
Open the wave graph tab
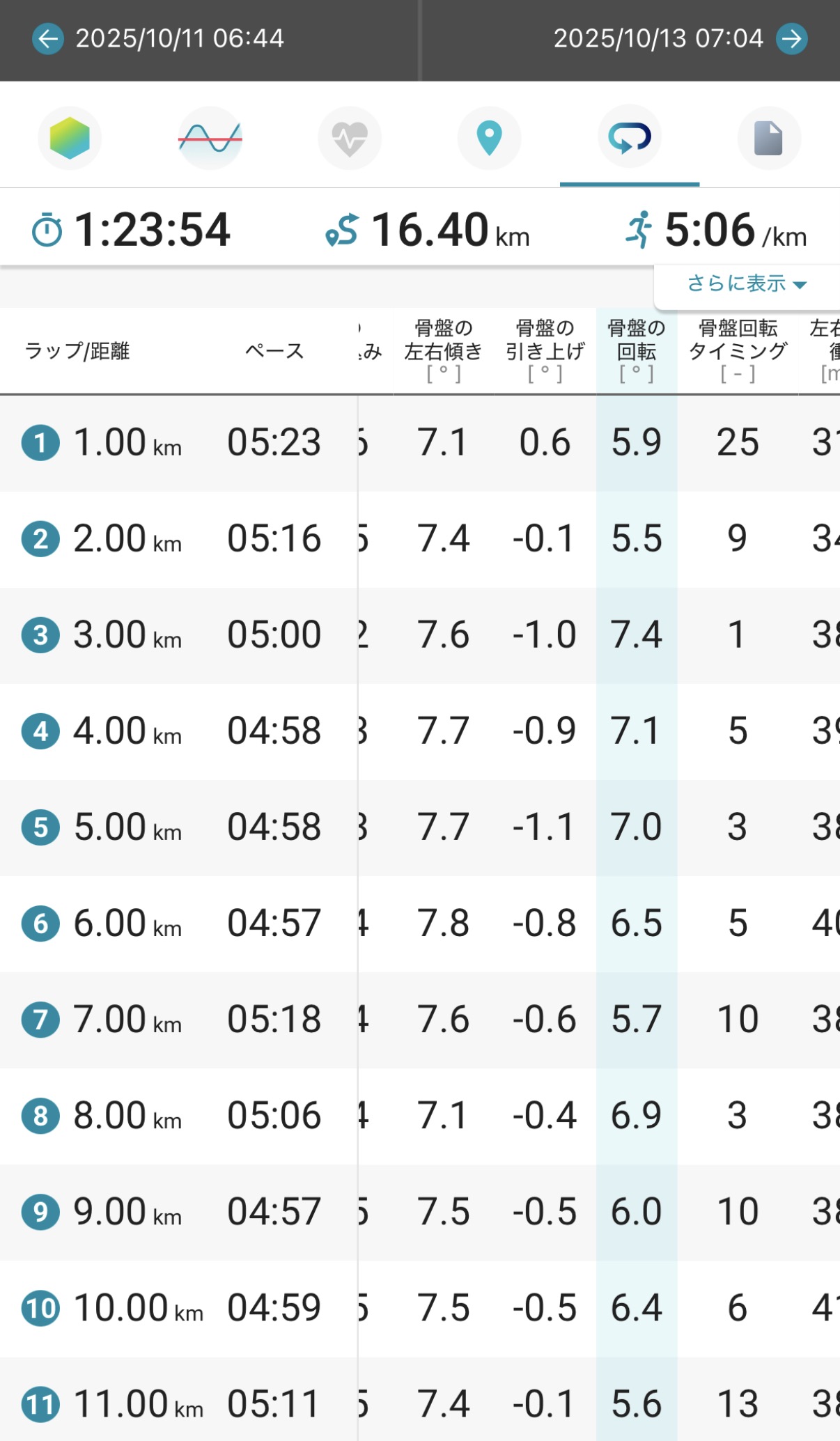tap(210, 138)
